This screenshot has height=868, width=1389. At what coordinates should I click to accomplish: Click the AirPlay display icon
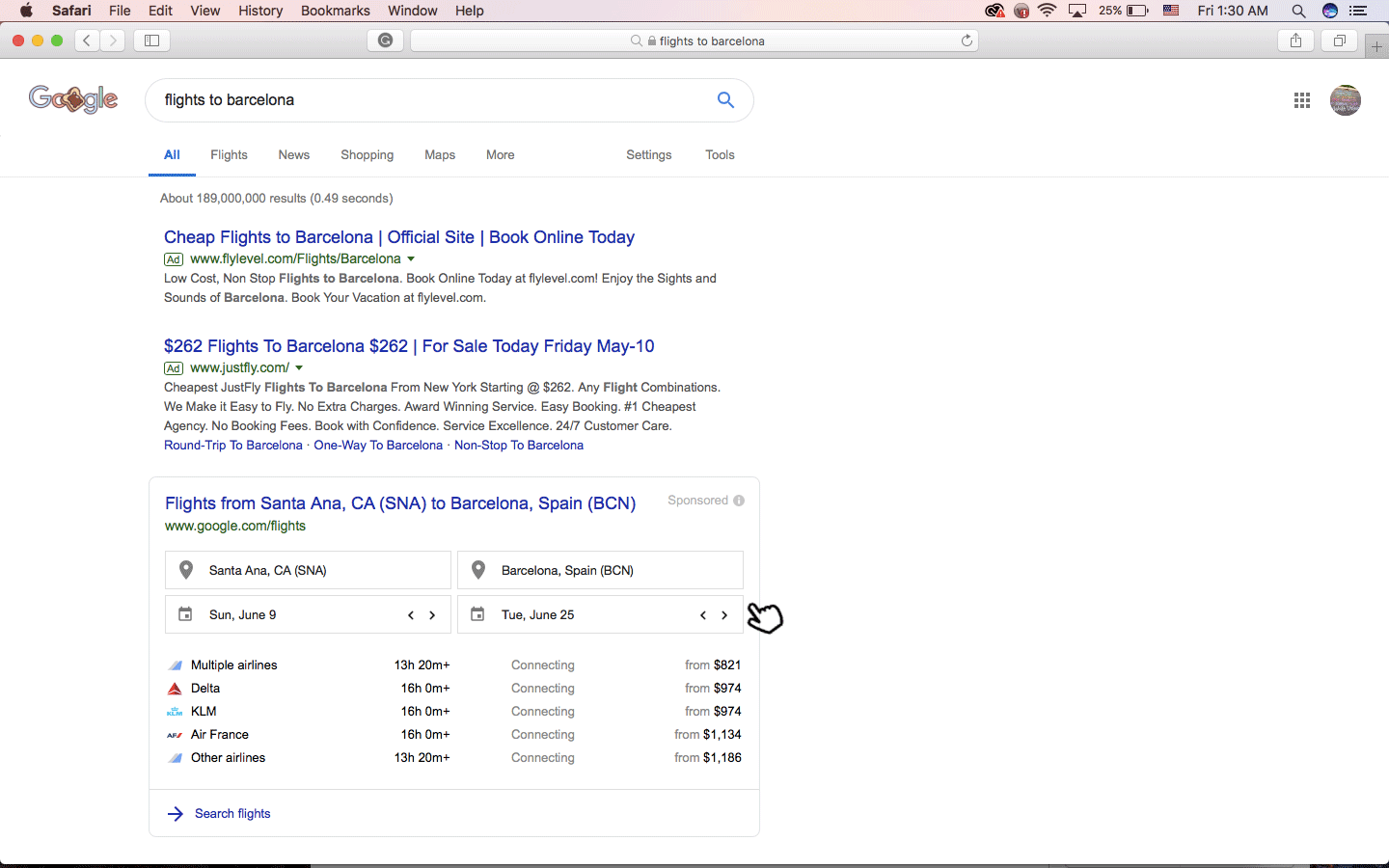1077,11
